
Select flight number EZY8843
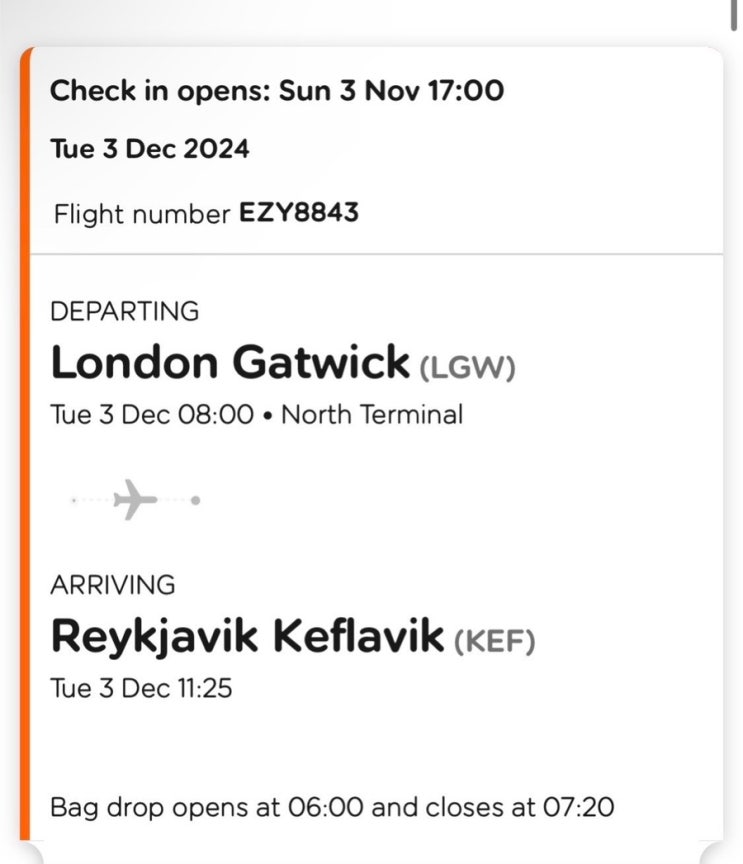coord(298,213)
